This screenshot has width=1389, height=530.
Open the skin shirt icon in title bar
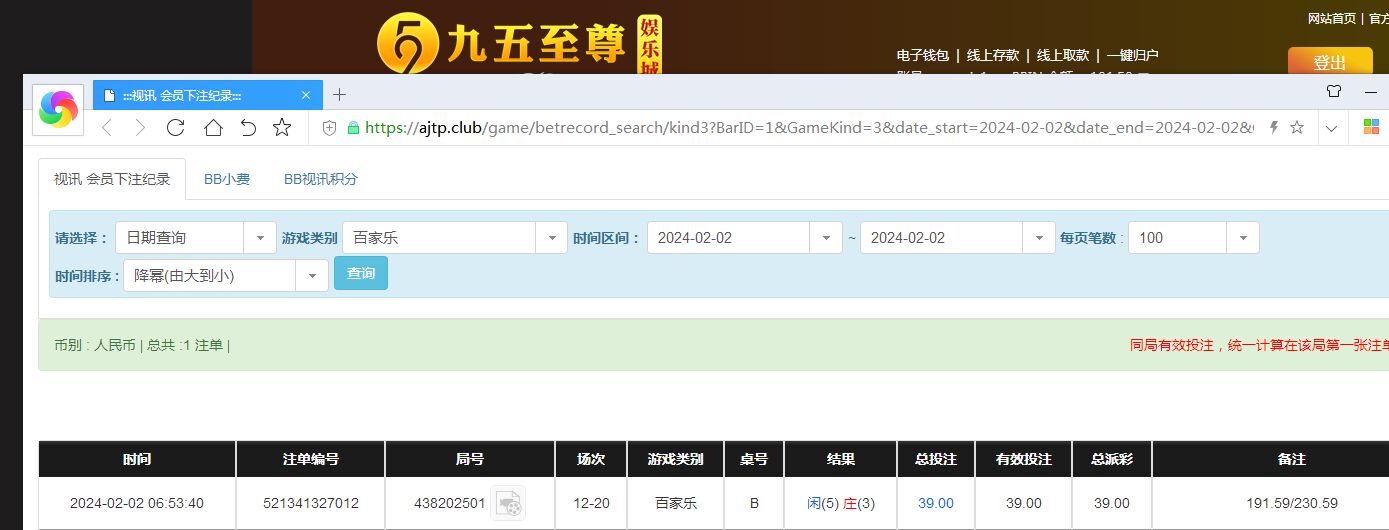(1333, 91)
